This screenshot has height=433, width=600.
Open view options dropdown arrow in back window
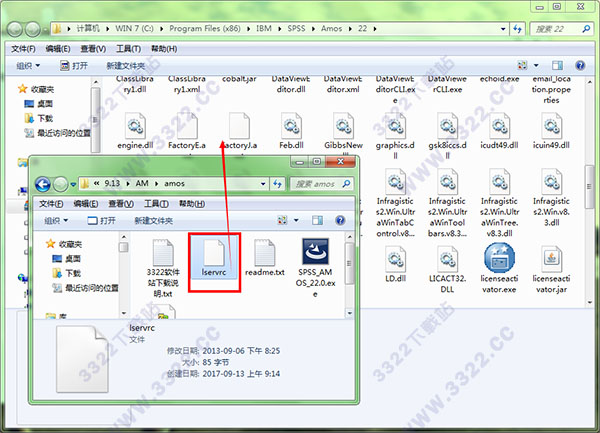pos(536,65)
